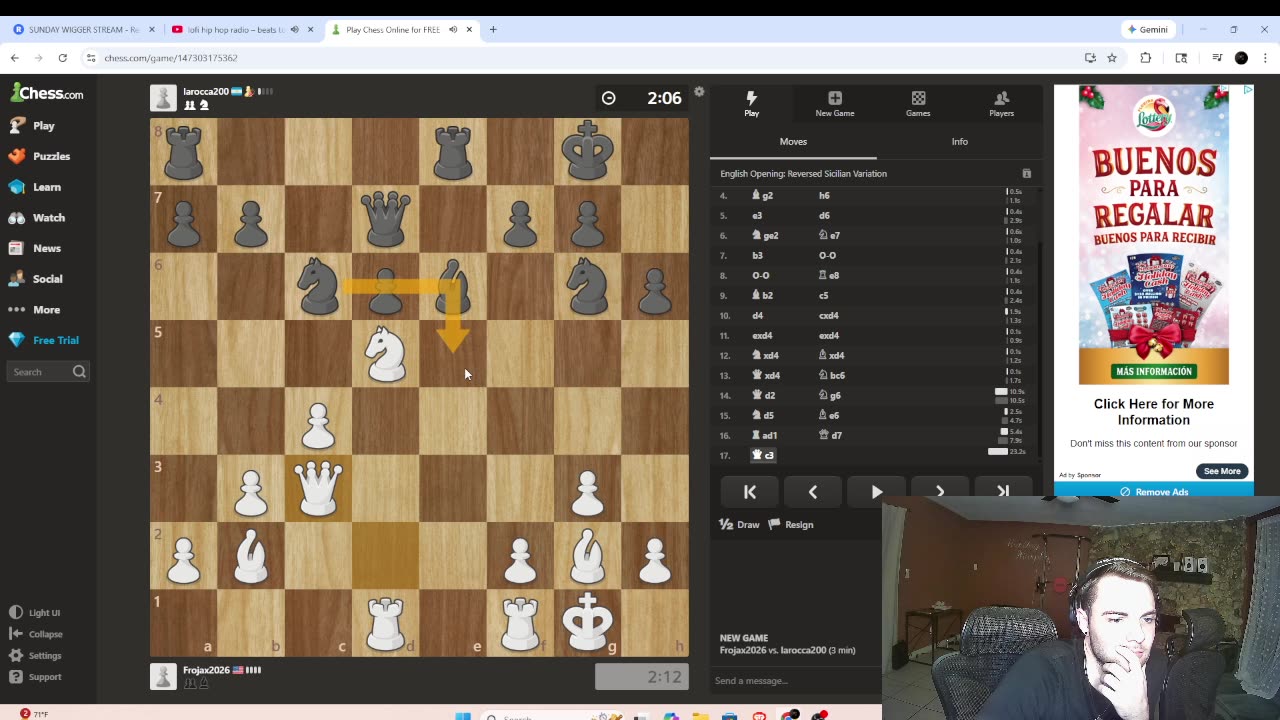Open the Play section in the sidebar
Viewport: 1280px width, 720px height.
(x=32, y=126)
